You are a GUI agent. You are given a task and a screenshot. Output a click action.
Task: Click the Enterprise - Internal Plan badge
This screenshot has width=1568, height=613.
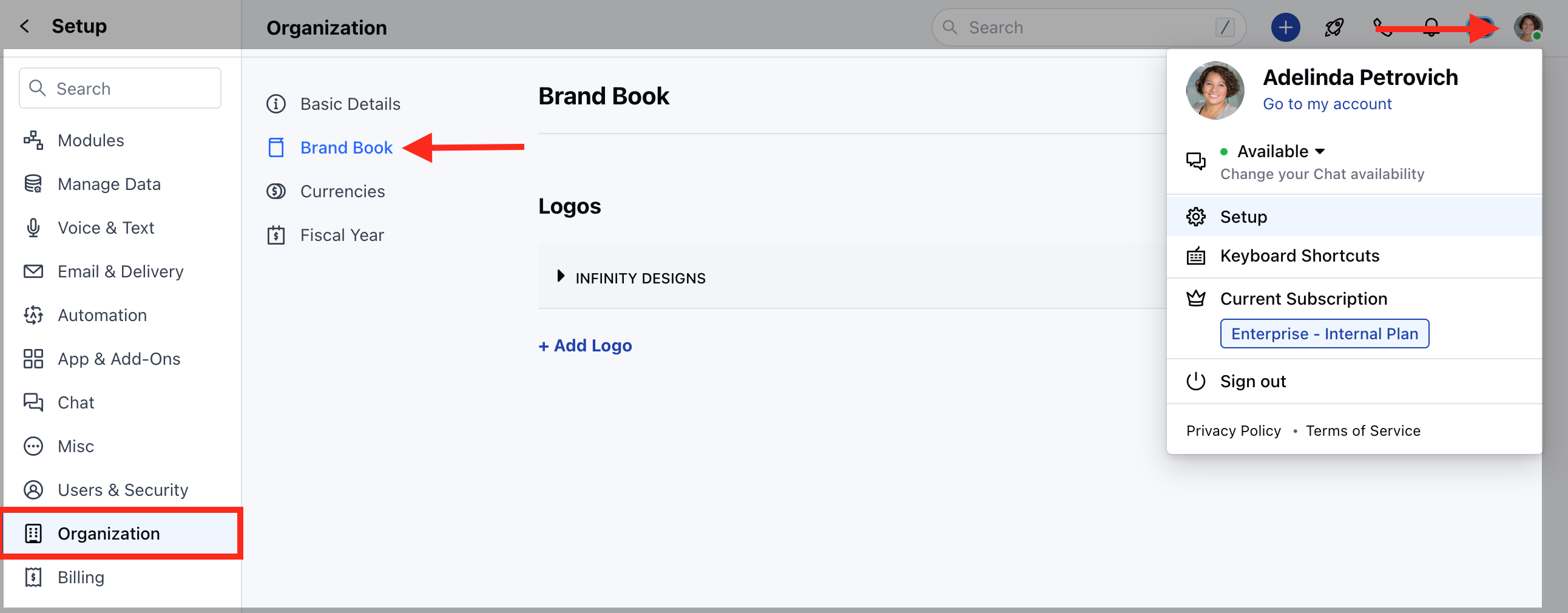coord(1324,334)
